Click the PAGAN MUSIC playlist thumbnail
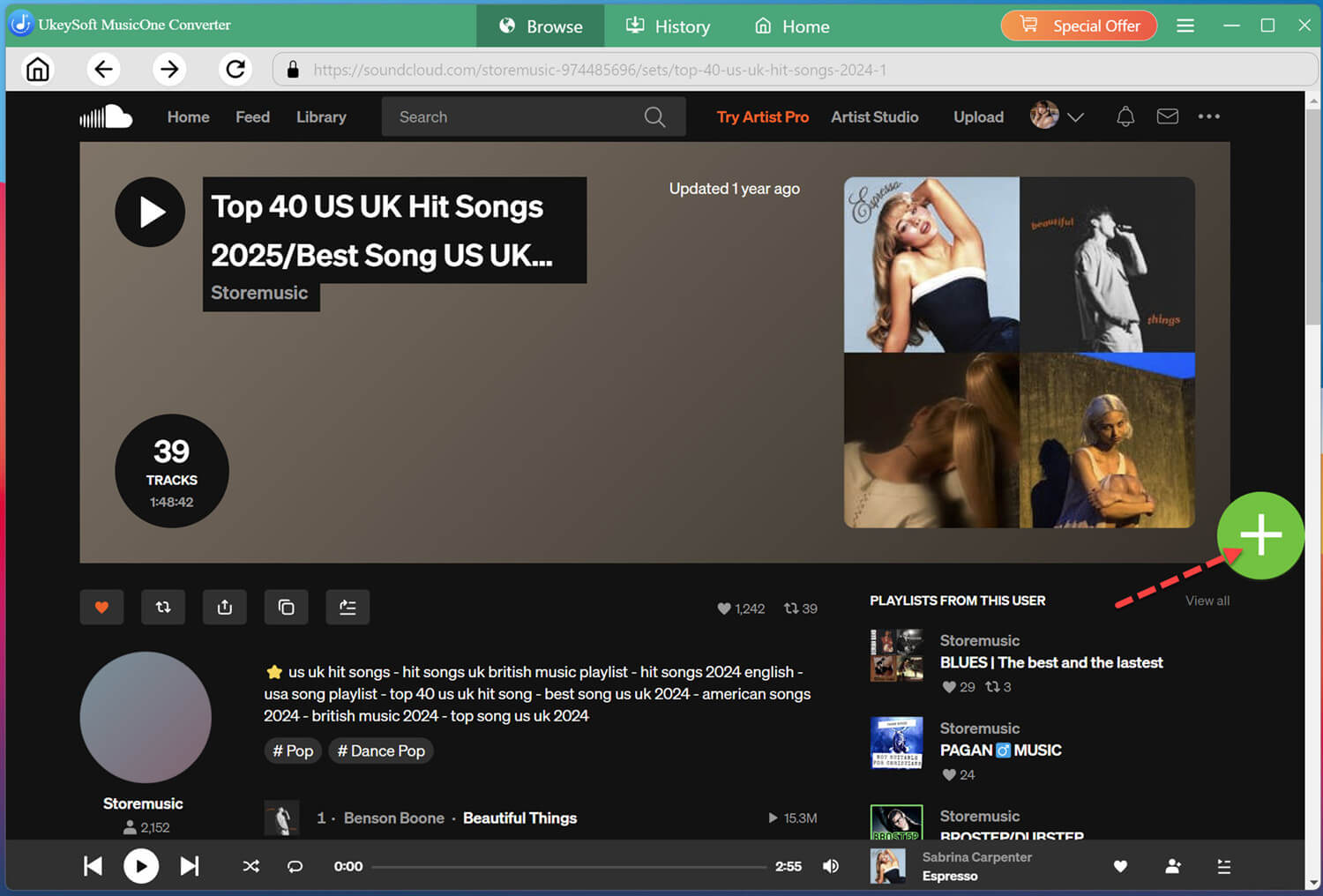Image resolution: width=1323 pixels, height=896 pixels. [897, 743]
